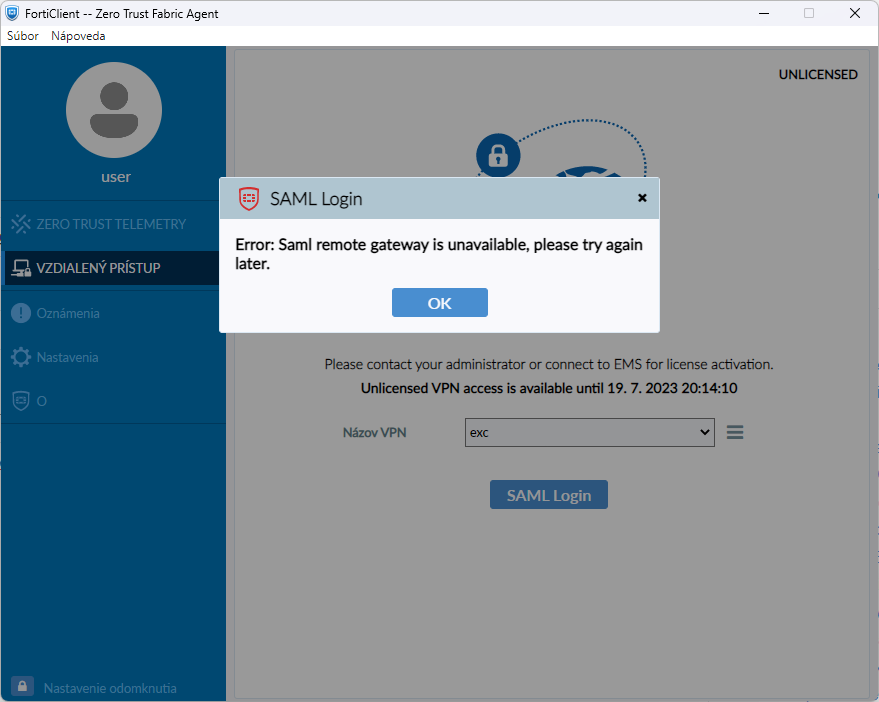Click the UNLICENSED status text
The width and height of the screenshot is (879, 702).
(x=818, y=75)
